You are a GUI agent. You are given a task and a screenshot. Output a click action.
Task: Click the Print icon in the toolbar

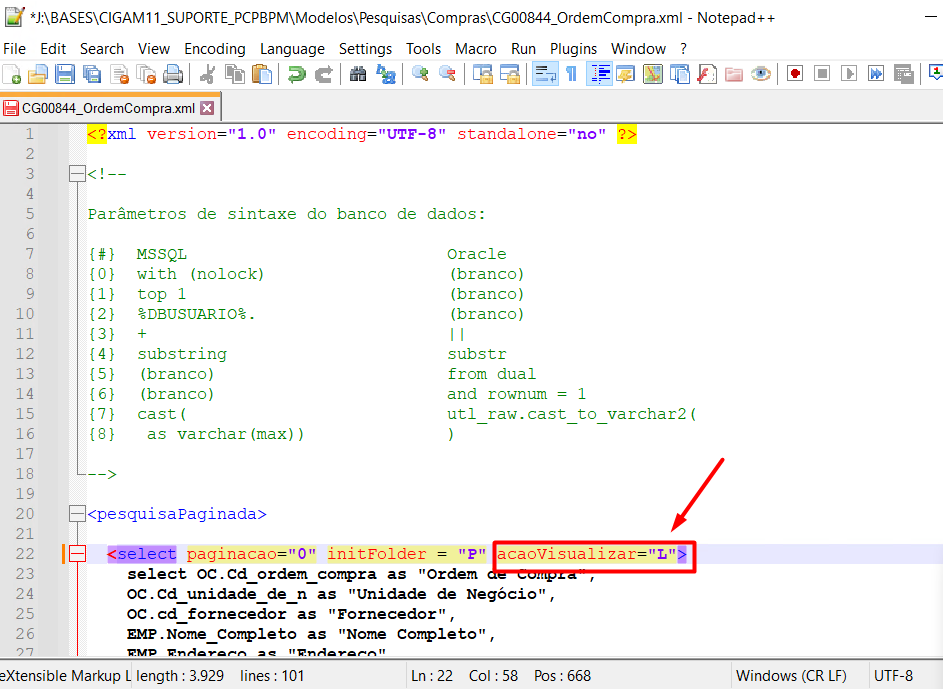pyautogui.click(x=173, y=74)
